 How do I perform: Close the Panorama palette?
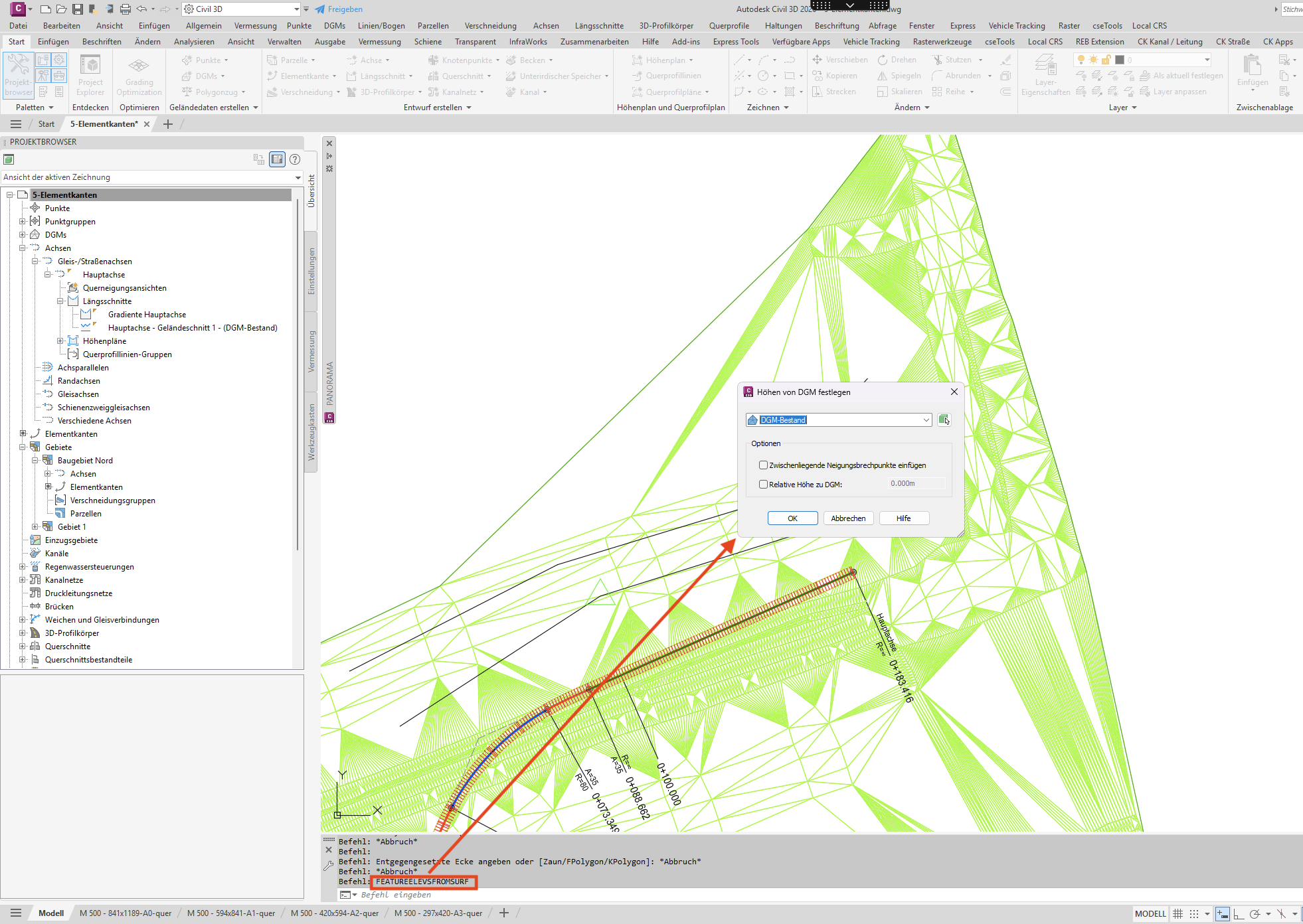(329, 143)
